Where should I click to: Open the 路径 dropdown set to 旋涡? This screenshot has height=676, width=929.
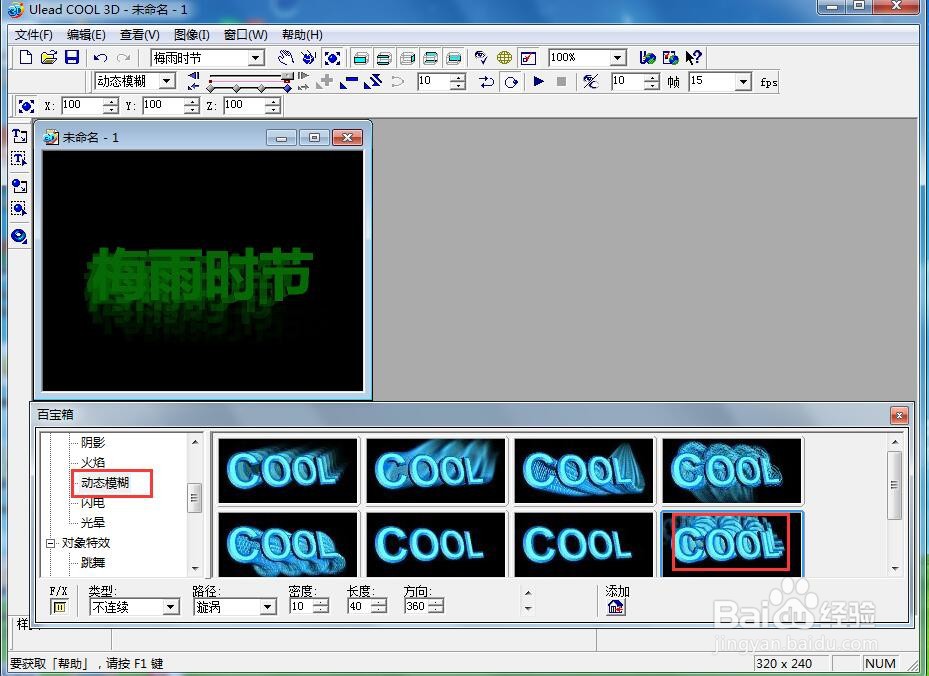(268, 607)
